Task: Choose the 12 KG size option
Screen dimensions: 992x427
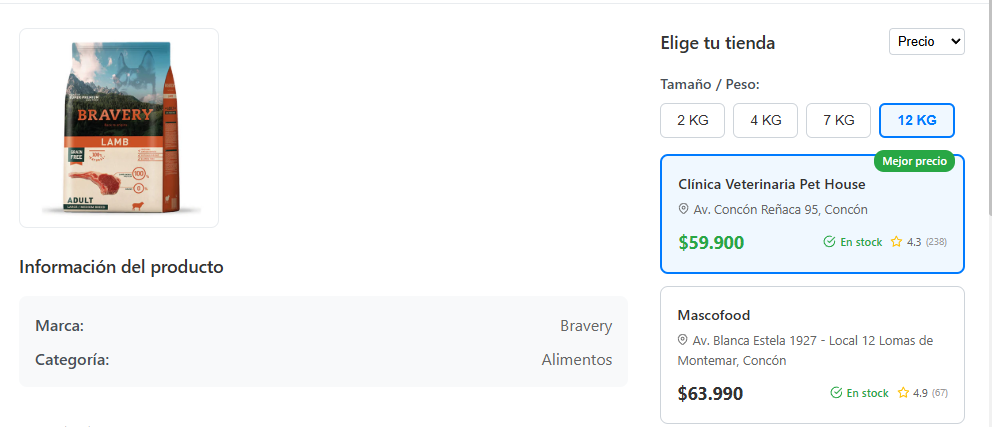Action: 916,120
